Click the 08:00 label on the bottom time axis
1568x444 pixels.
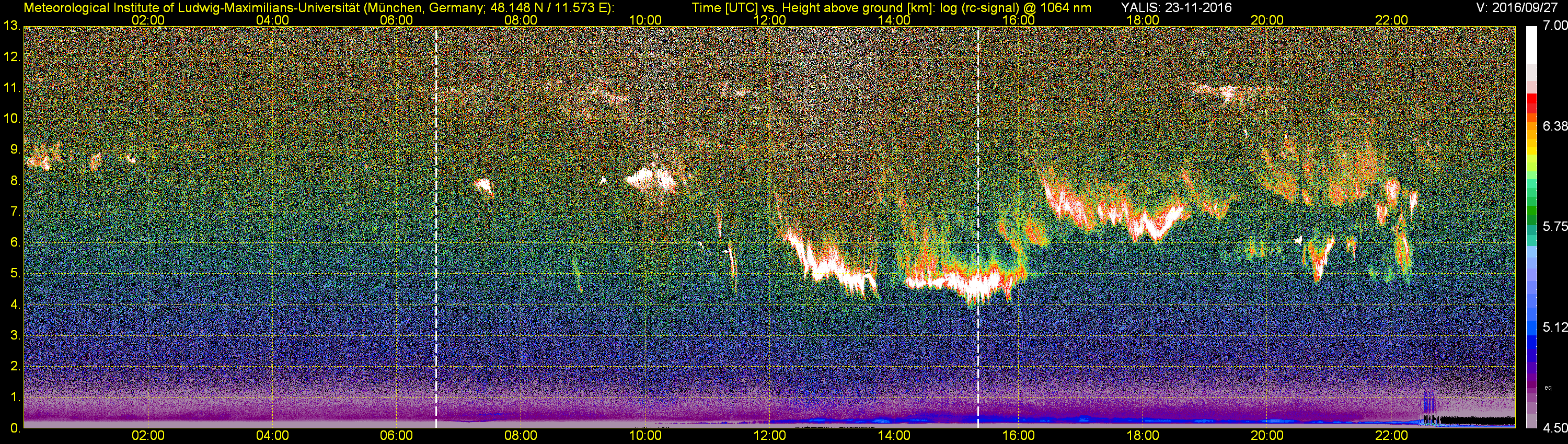click(x=521, y=436)
